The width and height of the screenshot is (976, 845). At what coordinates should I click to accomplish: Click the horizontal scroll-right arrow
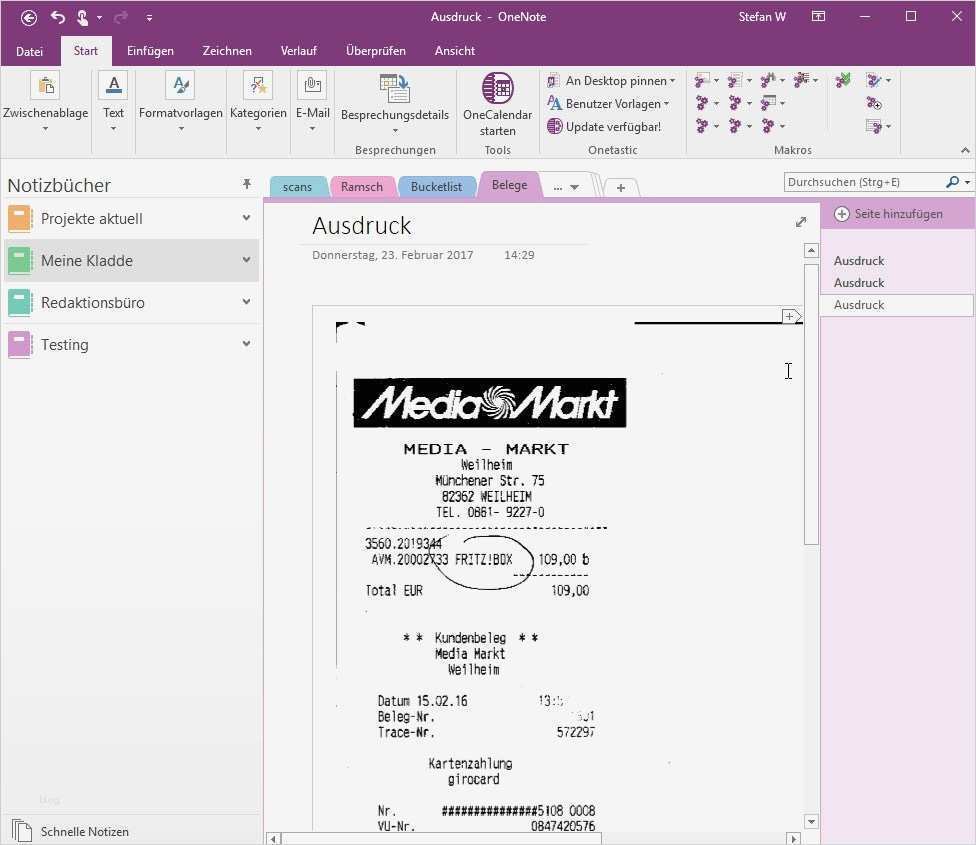[793, 839]
